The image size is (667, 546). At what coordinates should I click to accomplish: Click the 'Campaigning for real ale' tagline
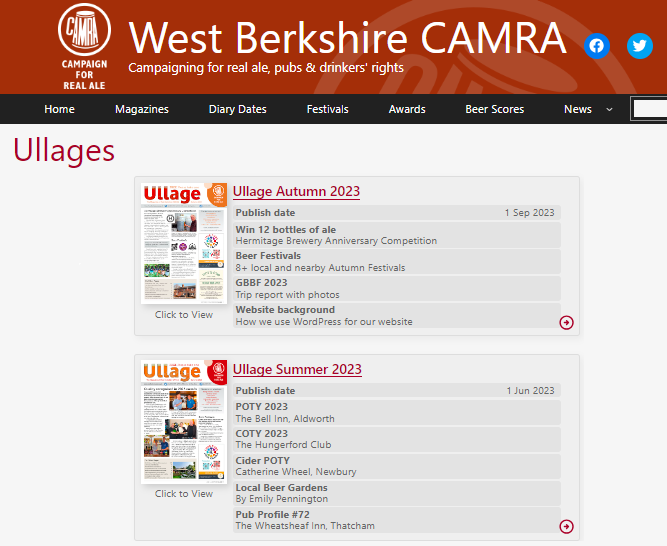266,68
